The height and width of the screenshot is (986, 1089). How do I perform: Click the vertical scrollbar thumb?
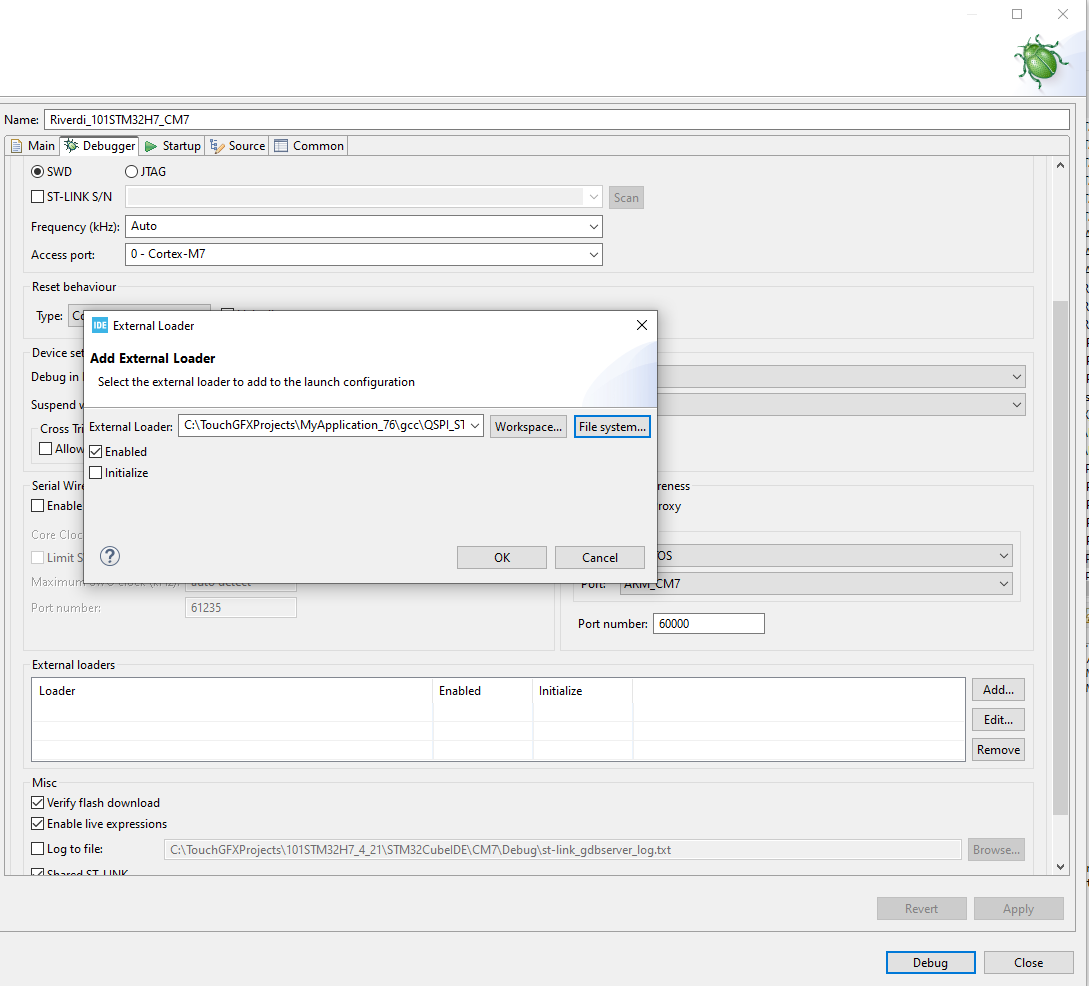1060,558
